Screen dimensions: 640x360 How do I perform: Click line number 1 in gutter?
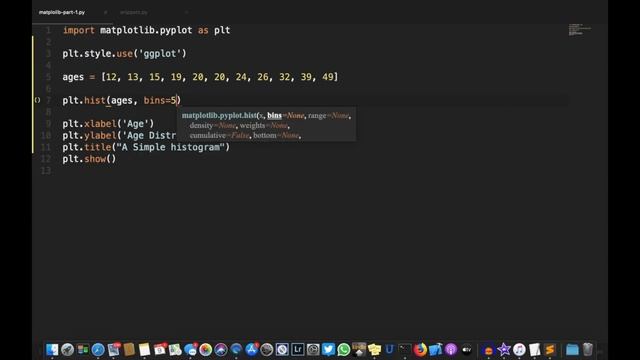49,30
